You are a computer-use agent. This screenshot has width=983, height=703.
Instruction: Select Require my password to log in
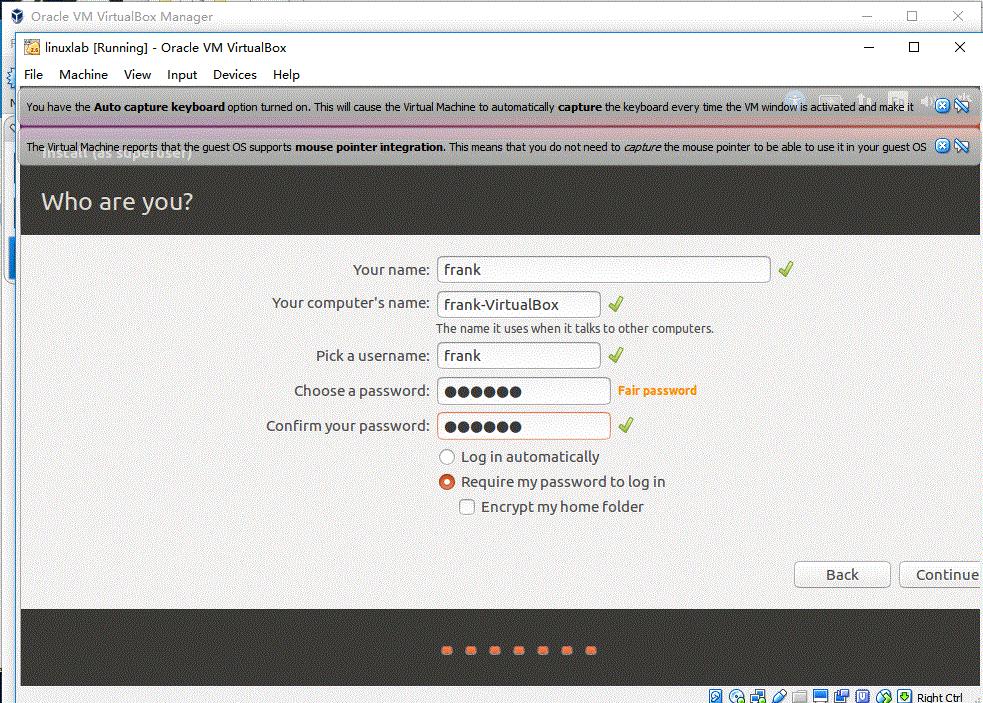[x=446, y=482]
